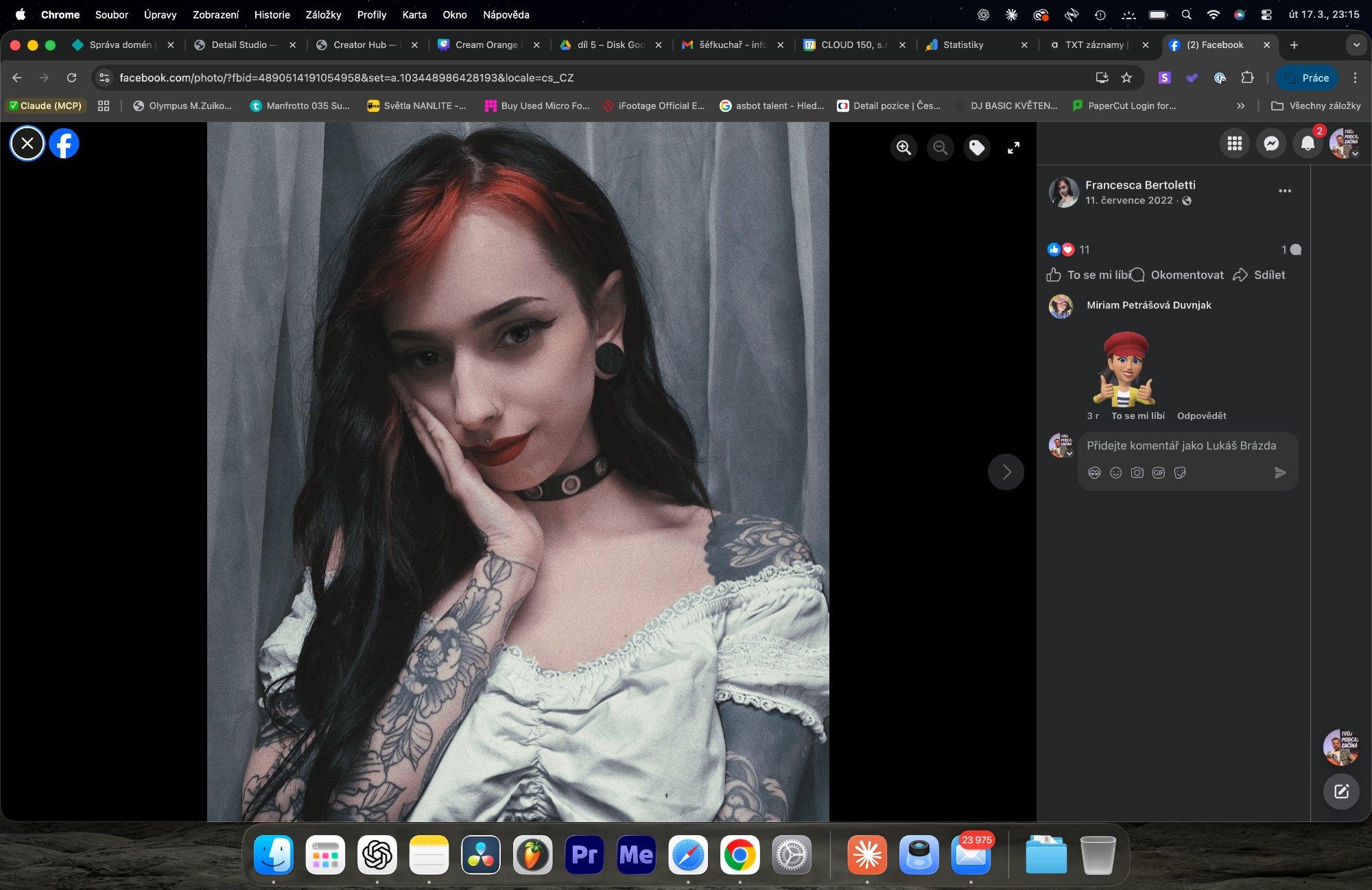Open Spotlight search in menu bar
This screenshot has width=1372, height=890.
click(x=1186, y=14)
